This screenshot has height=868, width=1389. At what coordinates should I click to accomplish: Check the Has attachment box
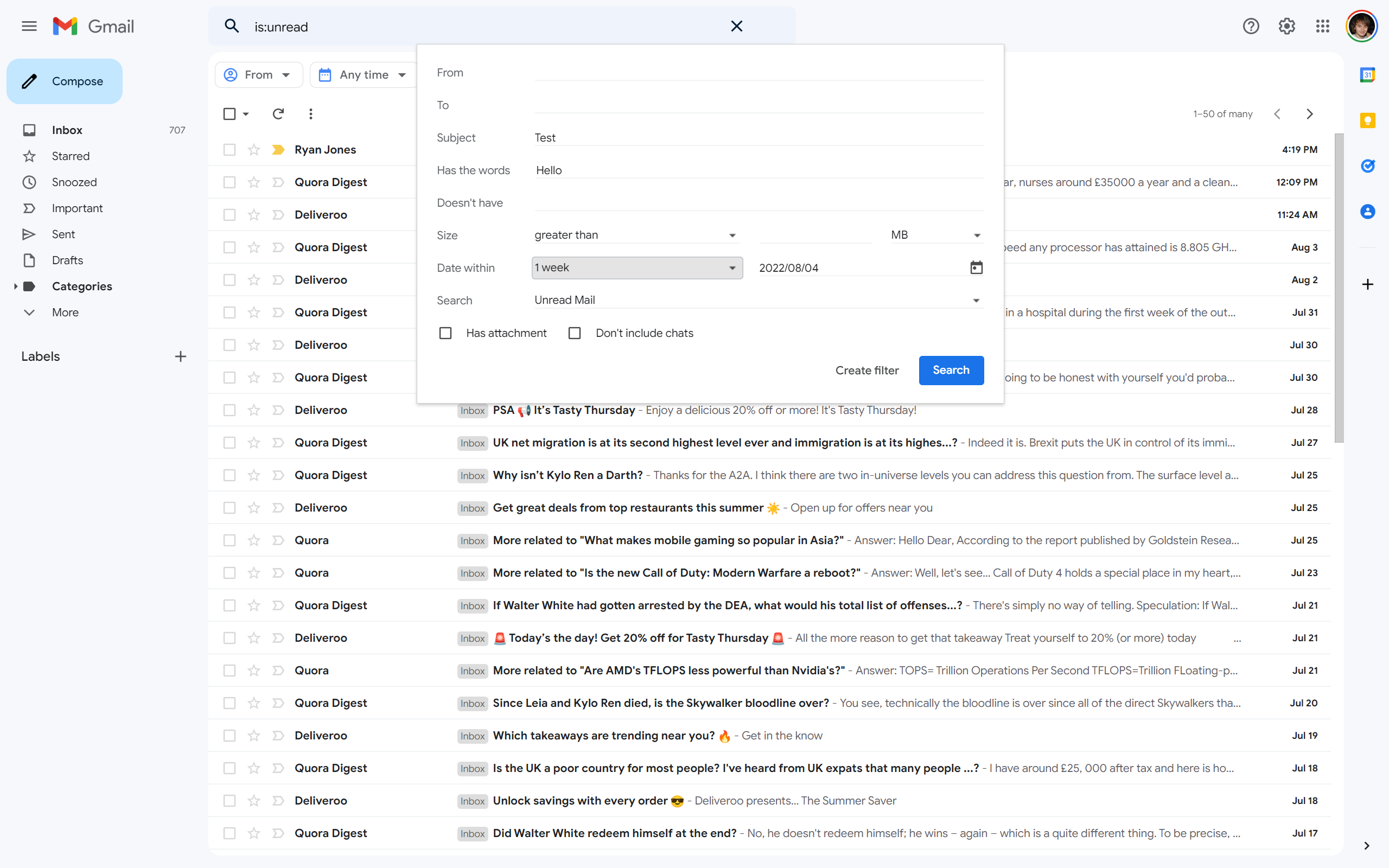445,333
